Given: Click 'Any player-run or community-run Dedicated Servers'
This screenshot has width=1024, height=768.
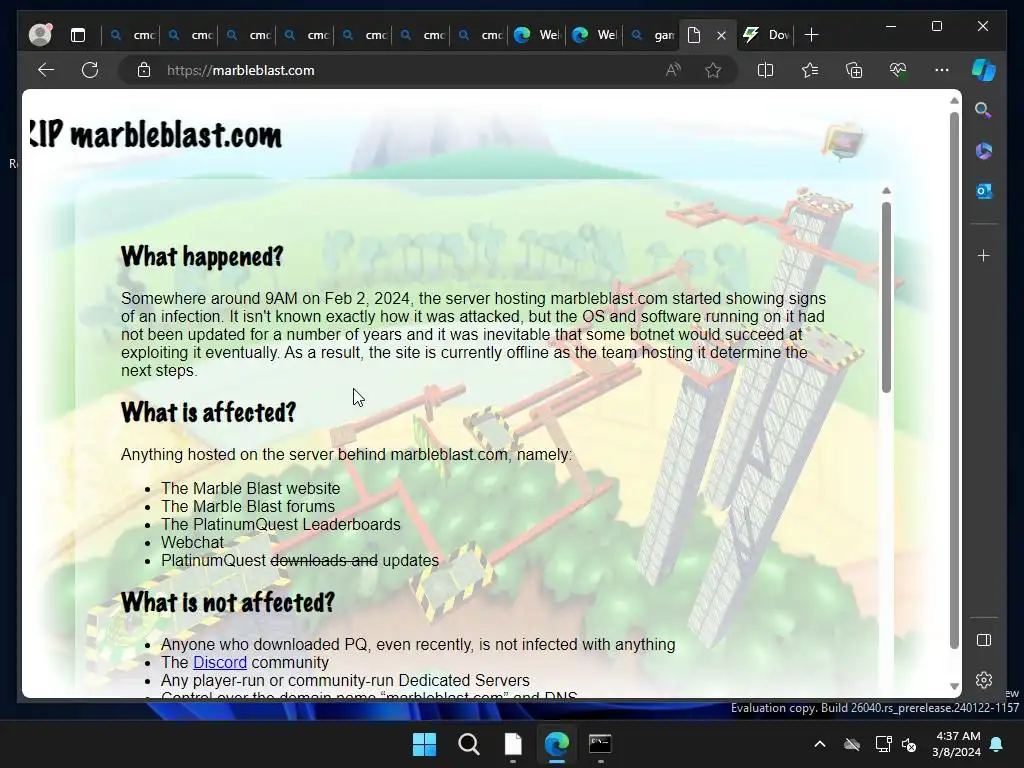Looking at the screenshot, I should coord(345,680).
